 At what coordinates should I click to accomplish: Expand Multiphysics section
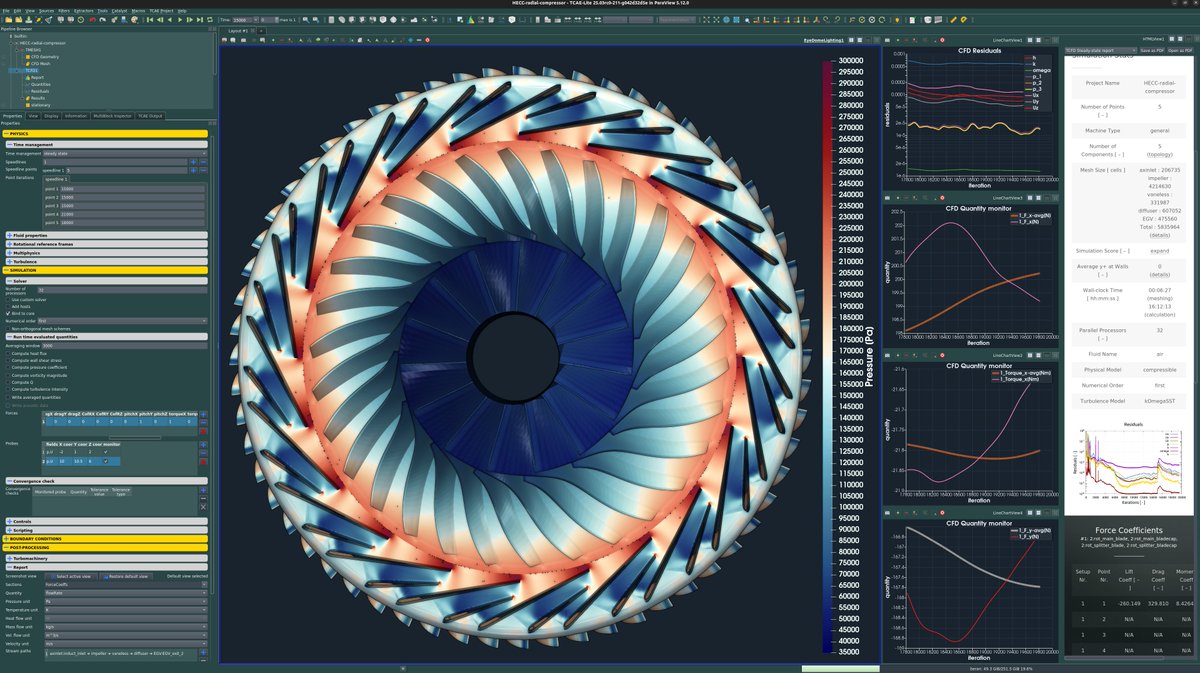107,253
